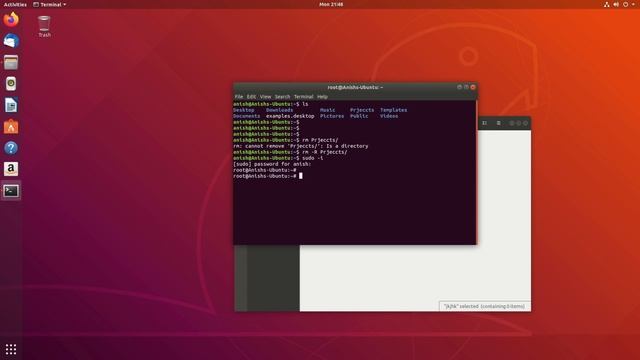Viewport: 640px width, 360px height.
Task: Click the power icon in top bar
Action: tap(625, 4)
